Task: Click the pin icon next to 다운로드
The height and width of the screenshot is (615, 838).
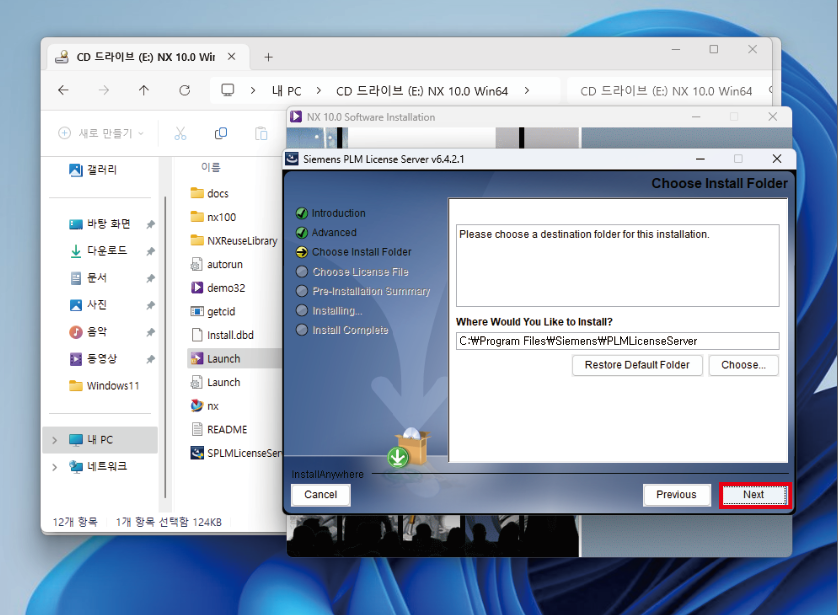Action: click(x=151, y=251)
